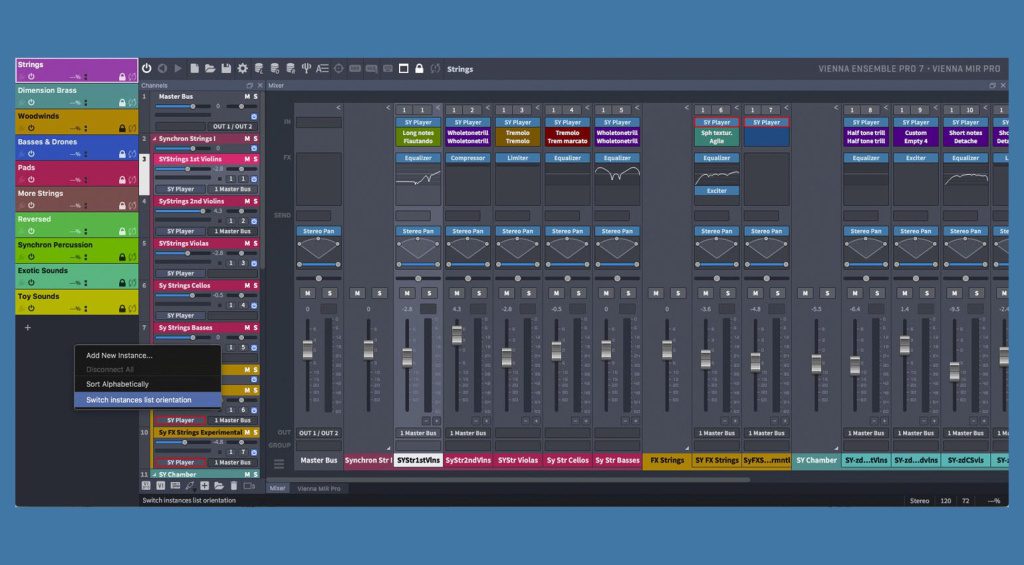The width and height of the screenshot is (1024, 565).
Task: Click the save project floppy disk icon
Action: 227,69
